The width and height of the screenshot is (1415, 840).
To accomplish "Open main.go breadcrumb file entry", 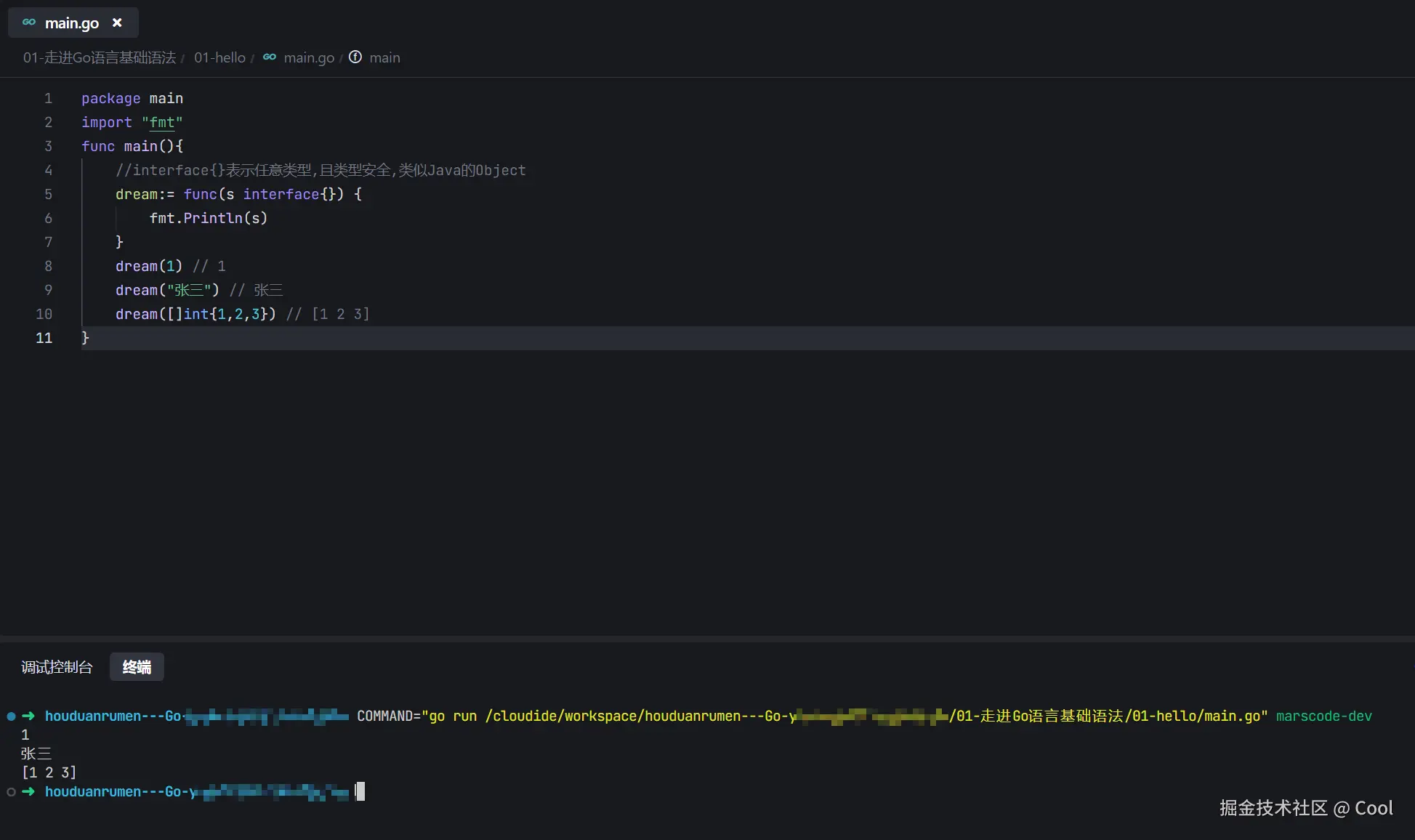I will [x=309, y=57].
